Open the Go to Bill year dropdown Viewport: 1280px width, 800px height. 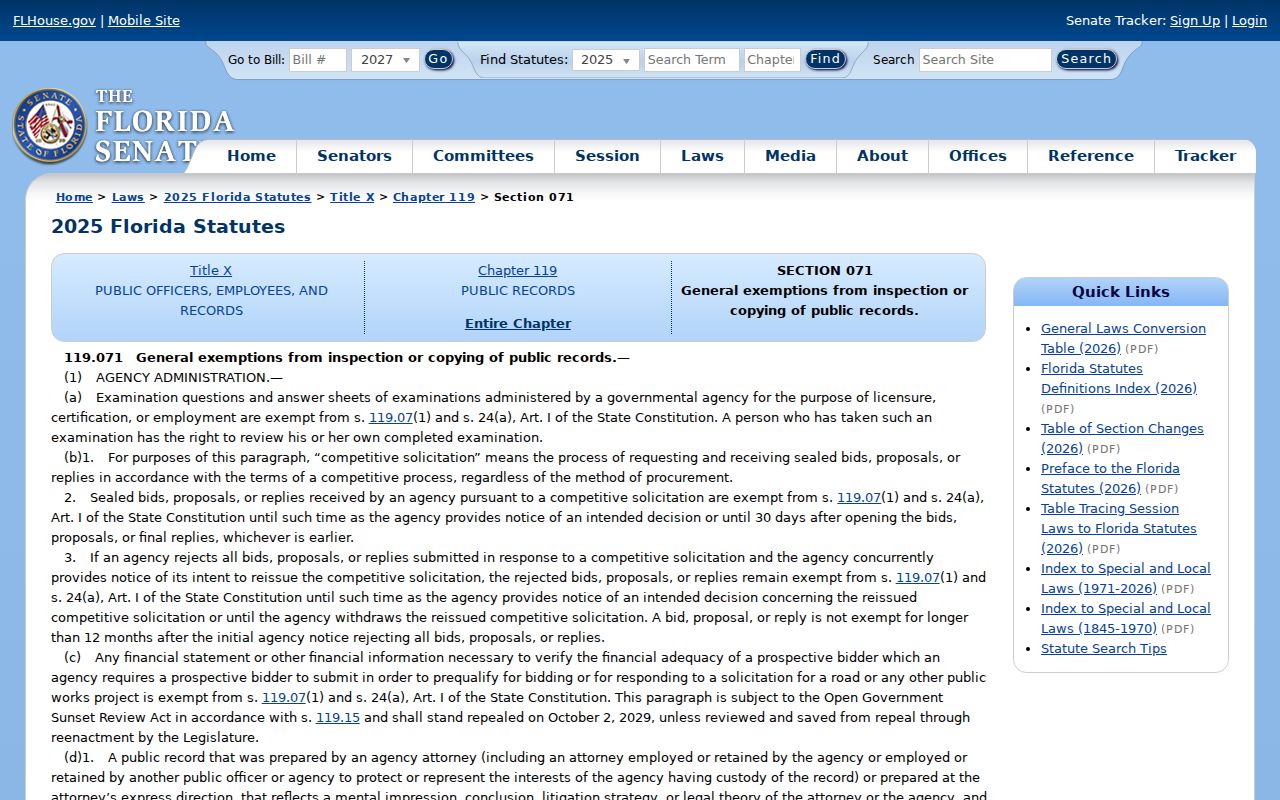[385, 60]
